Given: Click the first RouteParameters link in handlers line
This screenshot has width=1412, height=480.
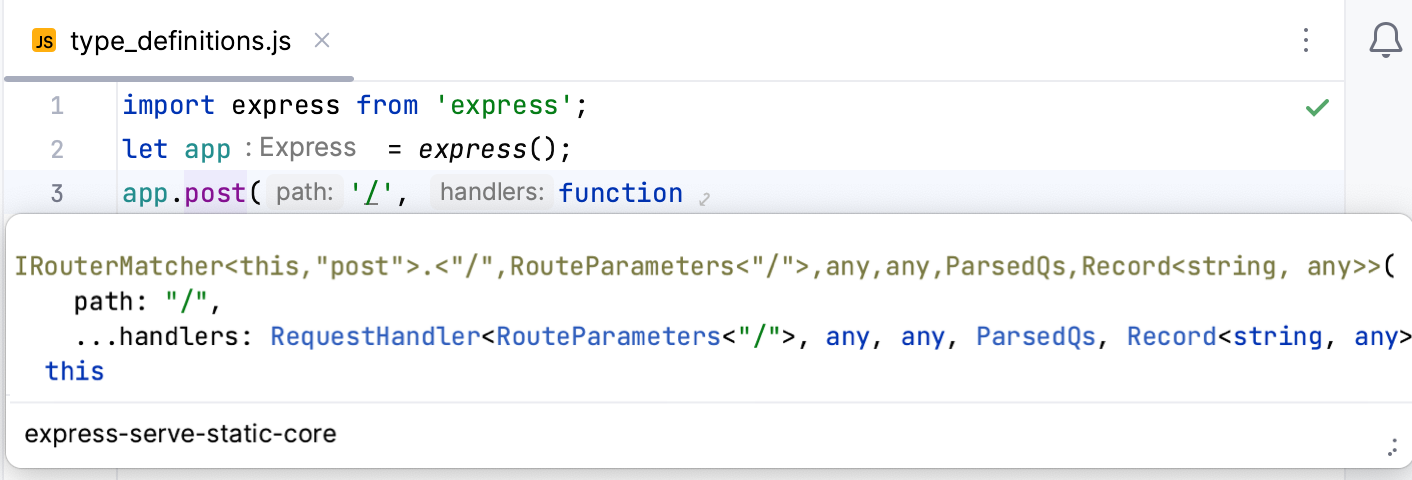Looking at the screenshot, I should point(608,337).
